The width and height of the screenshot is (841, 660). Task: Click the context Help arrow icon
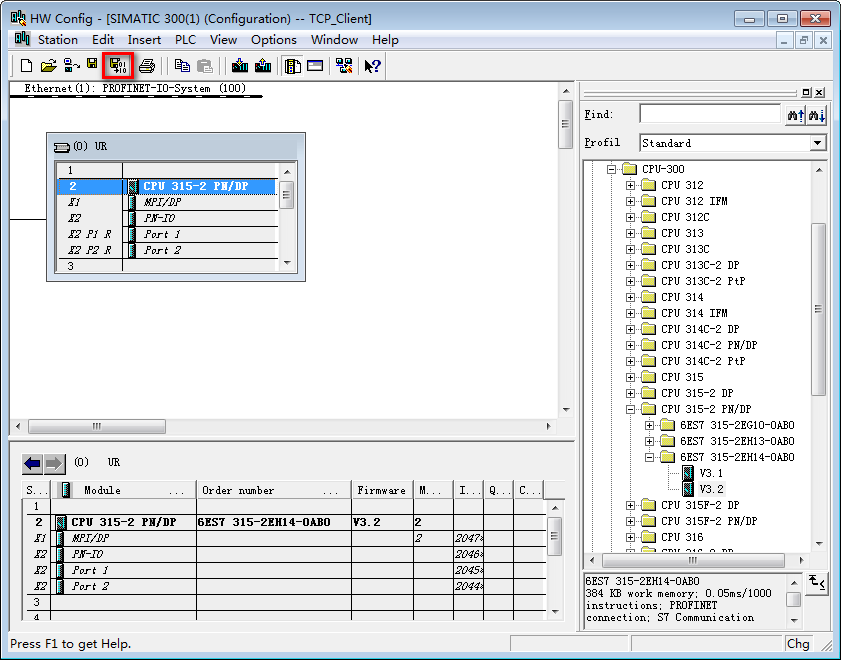[372, 66]
